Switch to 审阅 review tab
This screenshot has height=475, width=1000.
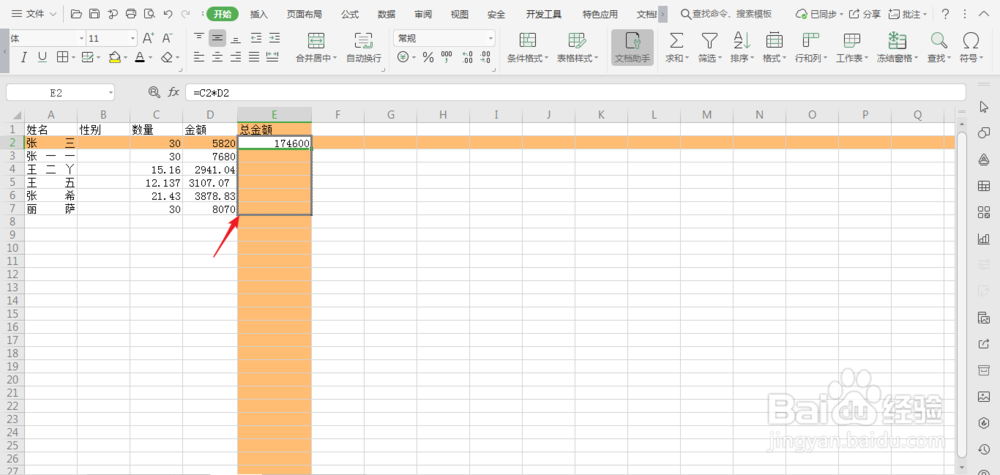click(422, 14)
